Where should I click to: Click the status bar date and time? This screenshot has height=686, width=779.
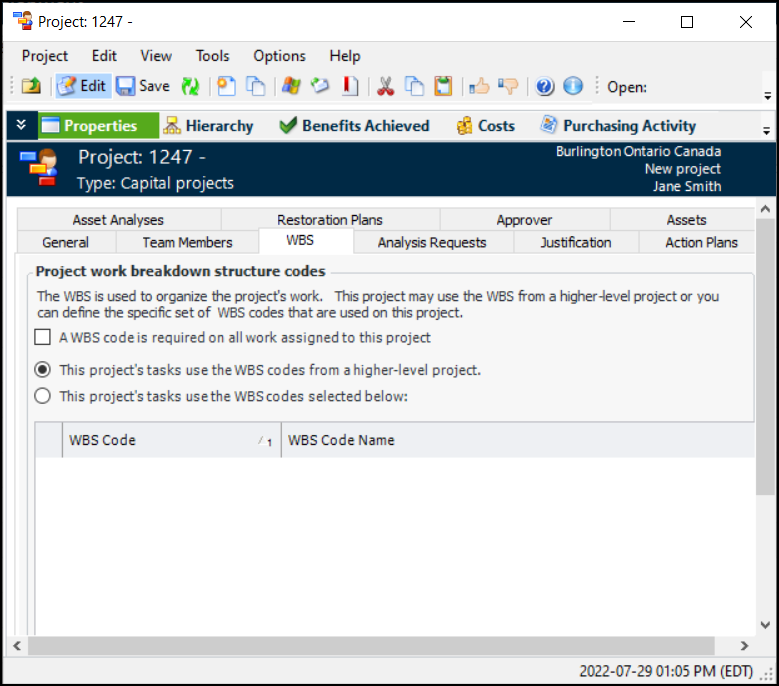(666, 671)
